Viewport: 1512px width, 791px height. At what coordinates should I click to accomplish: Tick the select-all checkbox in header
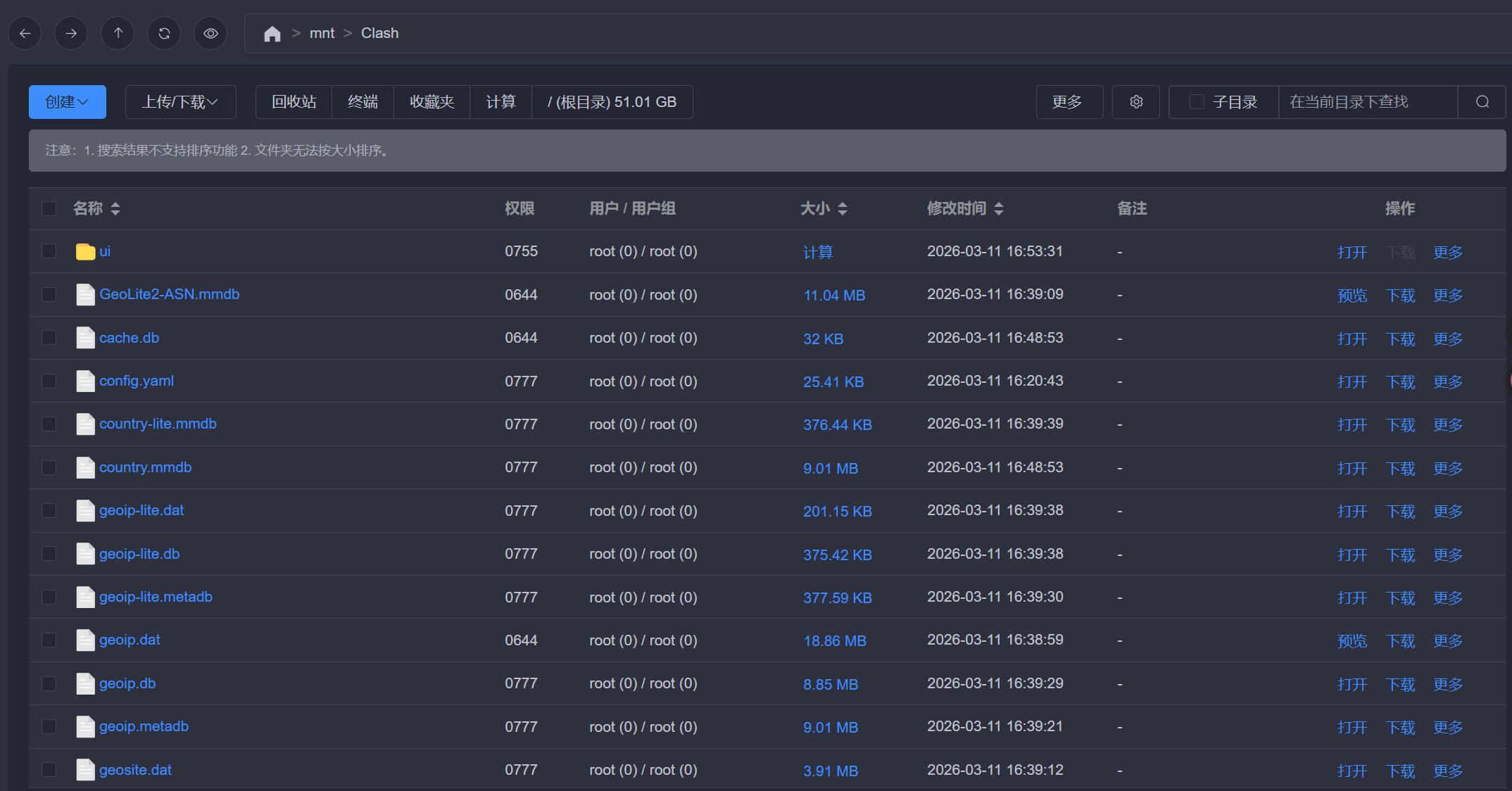(49, 208)
